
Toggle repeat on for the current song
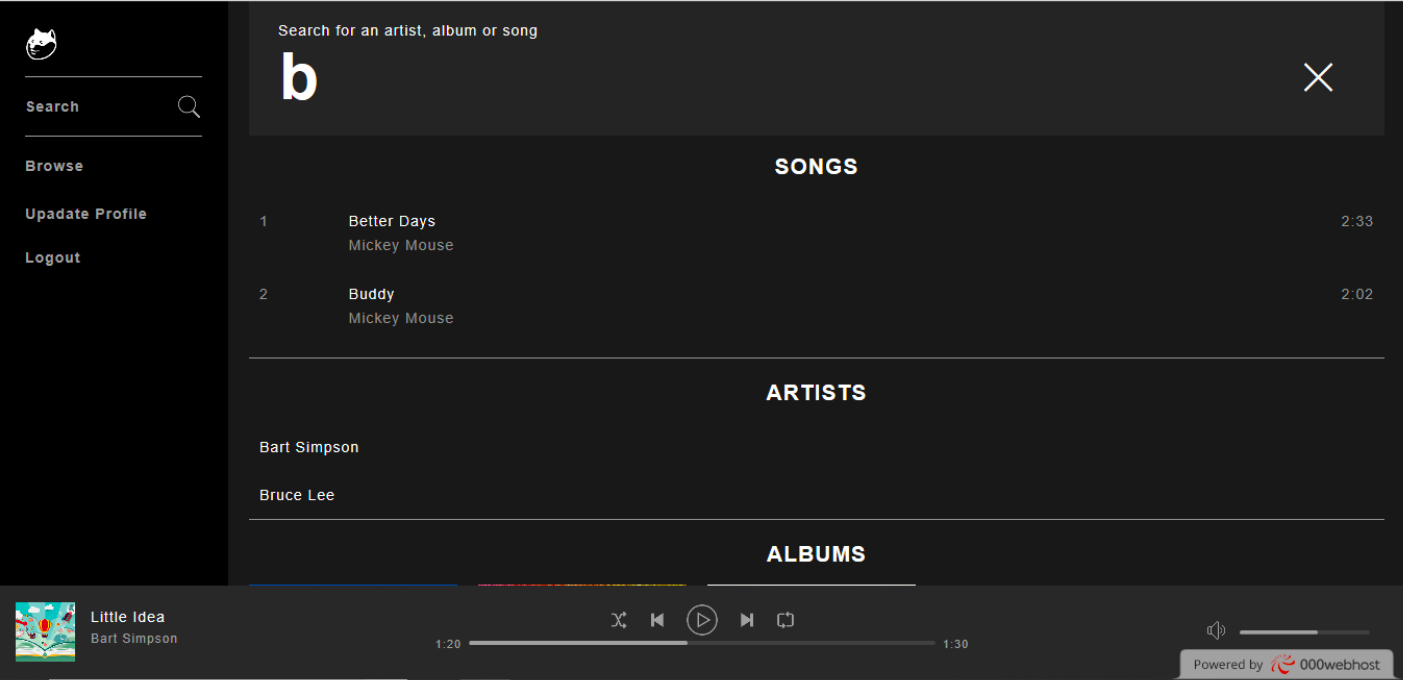click(785, 620)
